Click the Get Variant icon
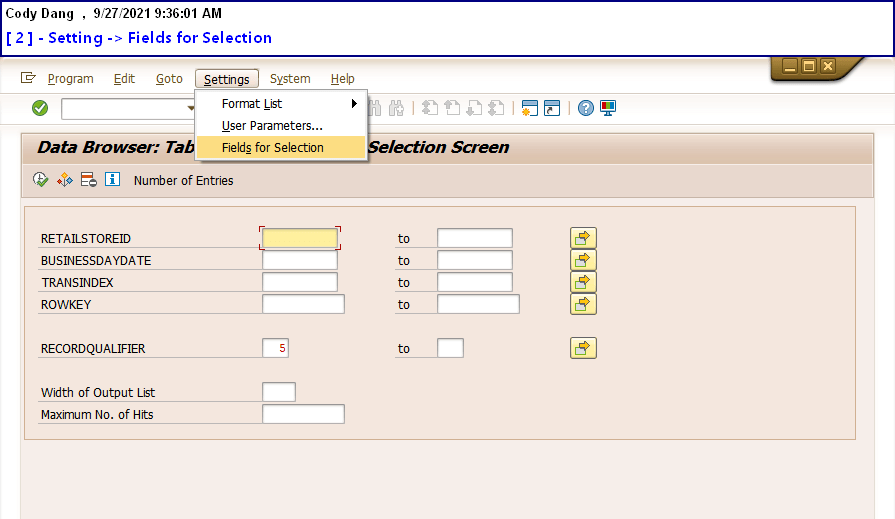The height and width of the screenshot is (519, 895). tap(65, 180)
